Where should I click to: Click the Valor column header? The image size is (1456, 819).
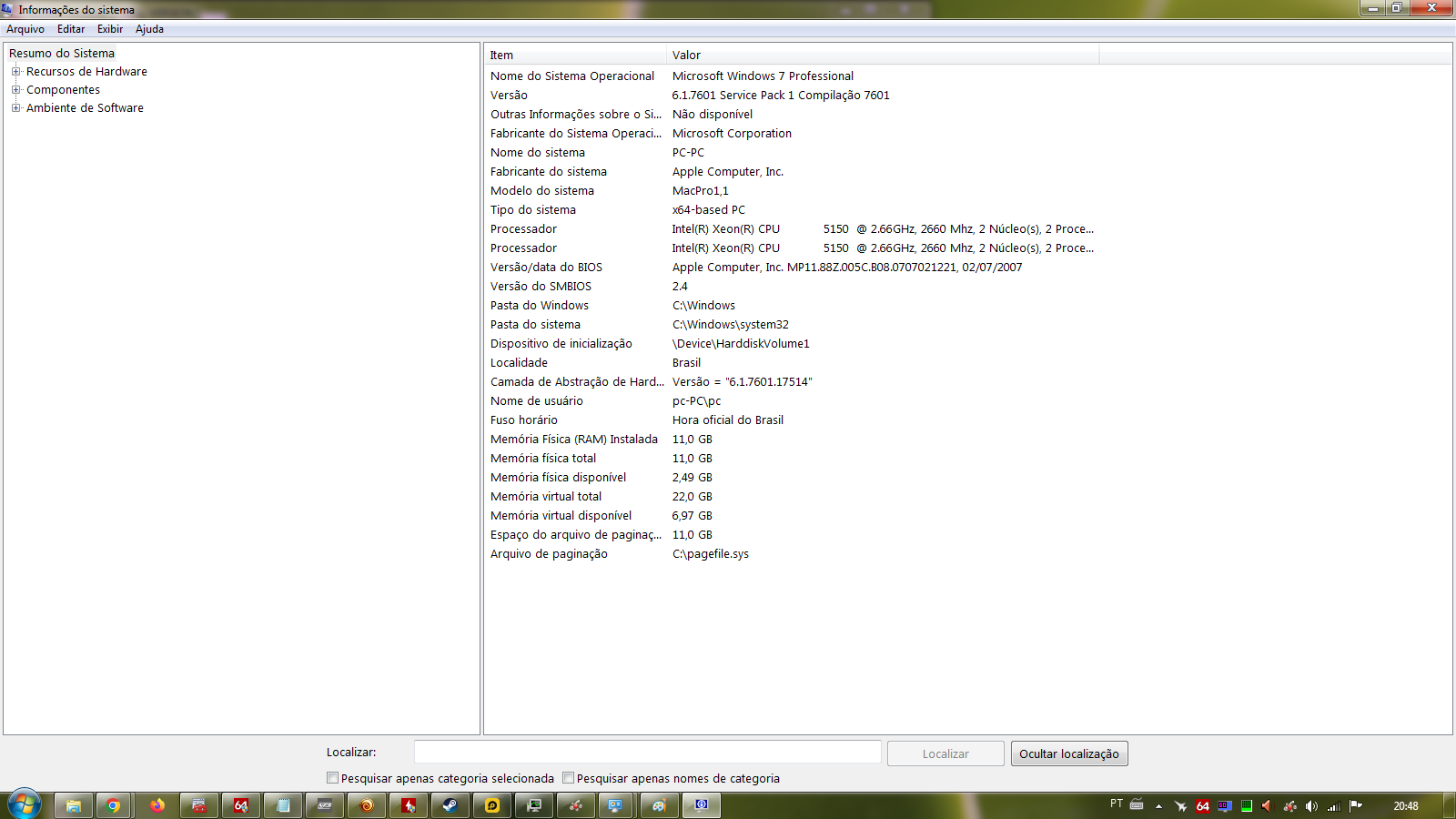(883, 56)
